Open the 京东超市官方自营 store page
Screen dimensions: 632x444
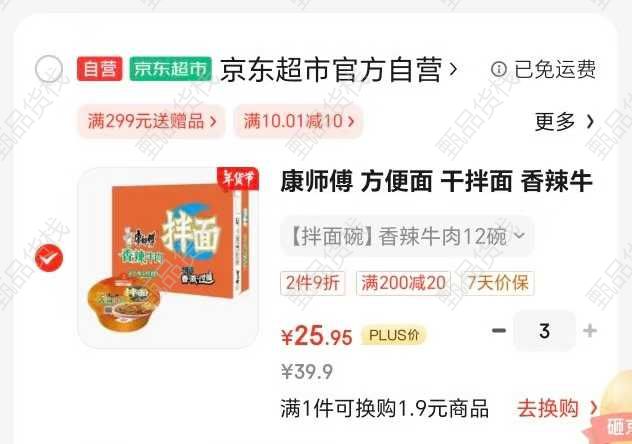point(338,69)
